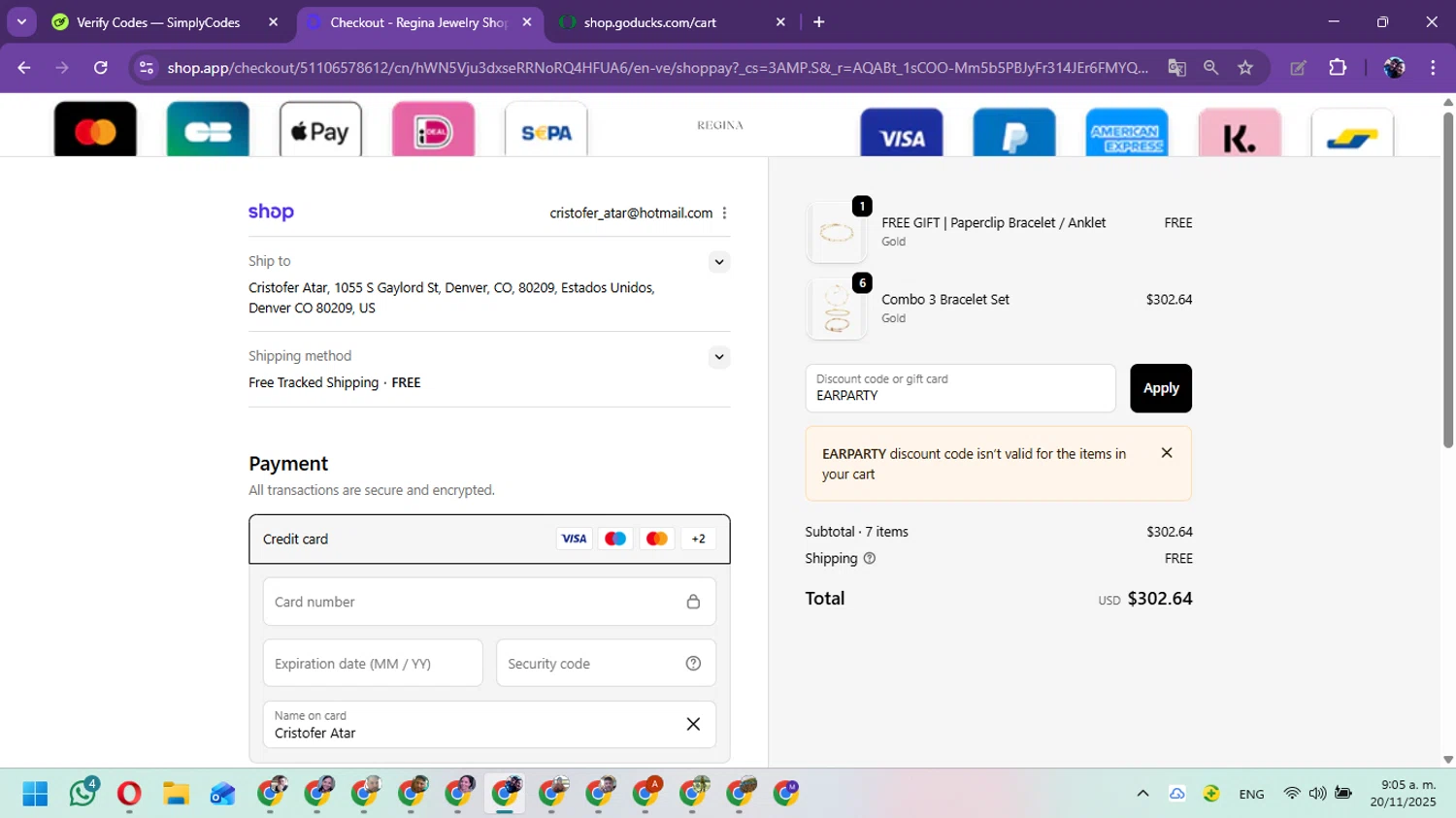Open the Windows Start menu
The width and height of the screenshot is (1456, 818).
point(35,794)
